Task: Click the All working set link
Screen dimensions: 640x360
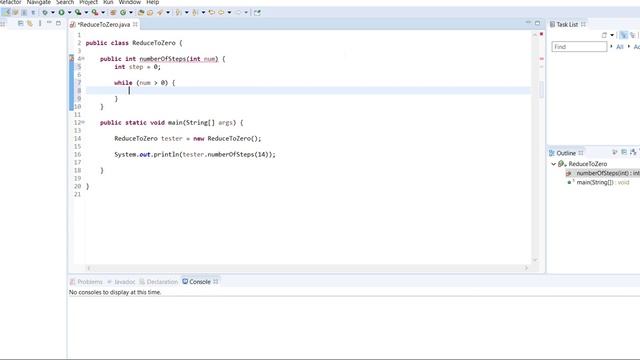Action: point(620,47)
